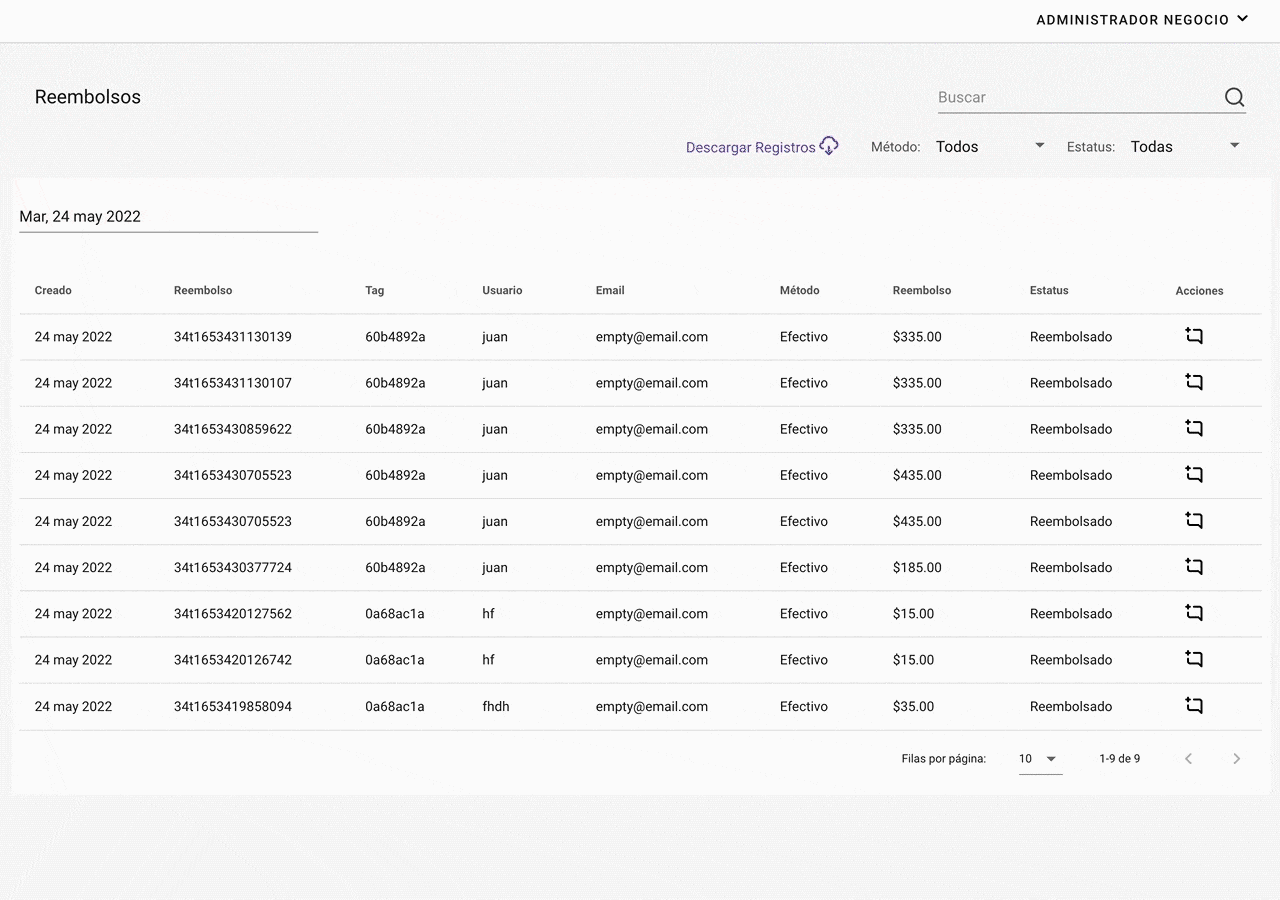This screenshot has width=1280, height=900.
Task: Click action icon for refund 34t1653431130139
Action: click(x=1194, y=336)
